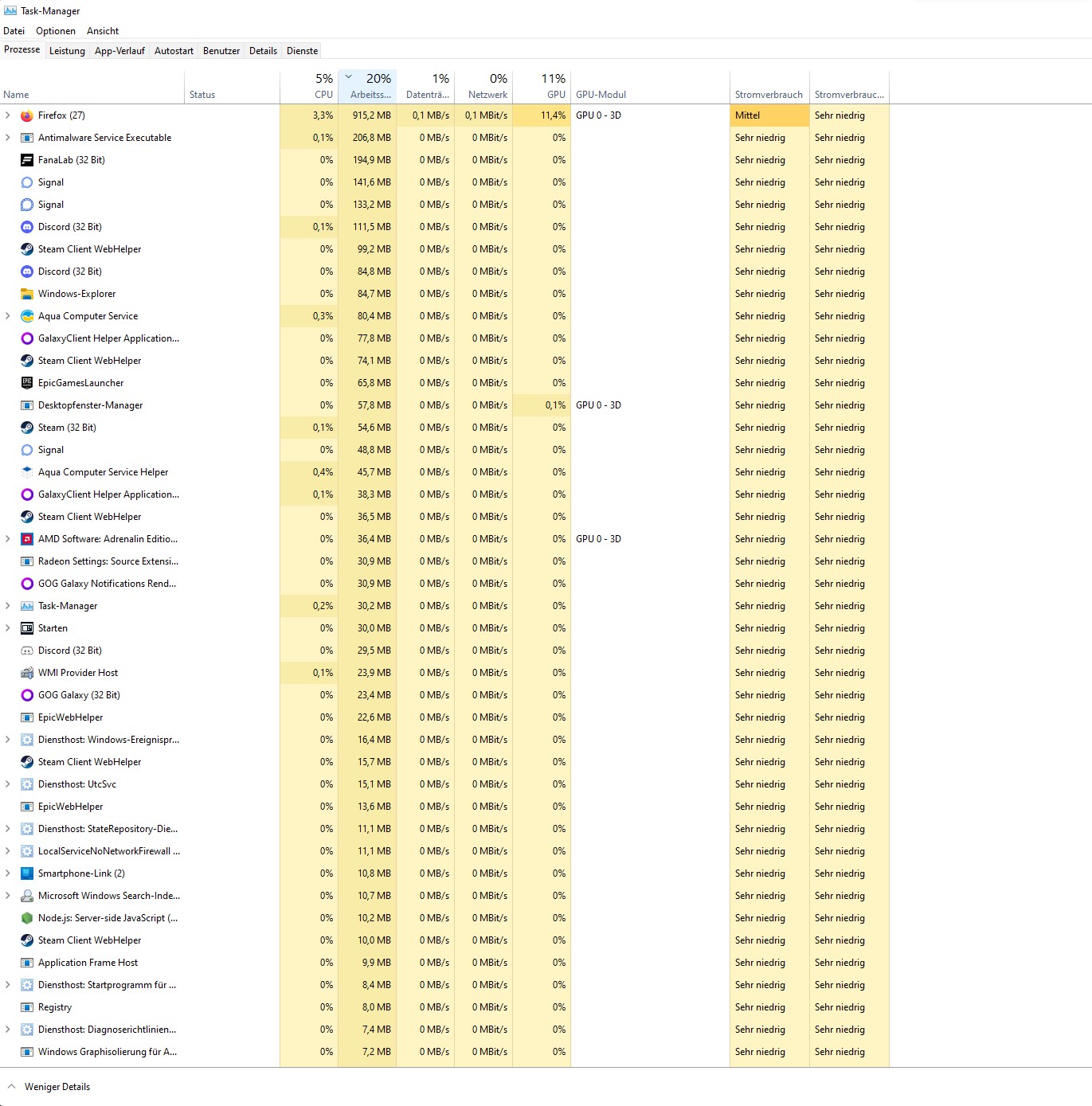Viewport: 1092px width, 1106px height.
Task: Click the Steam (32 Bit) icon
Action: pos(27,428)
